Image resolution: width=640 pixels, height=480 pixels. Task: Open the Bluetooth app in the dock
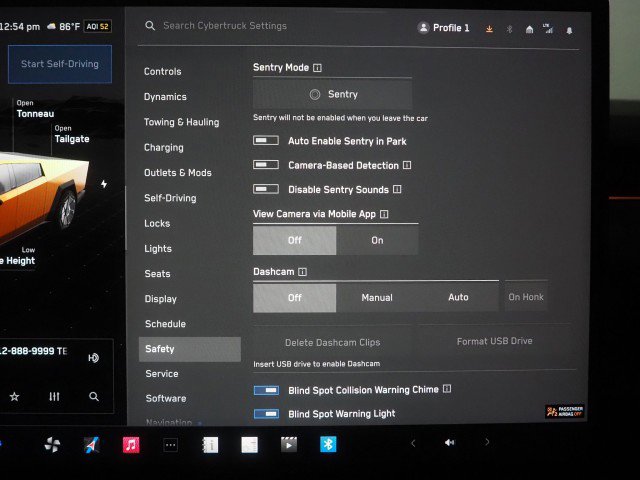pos(328,444)
